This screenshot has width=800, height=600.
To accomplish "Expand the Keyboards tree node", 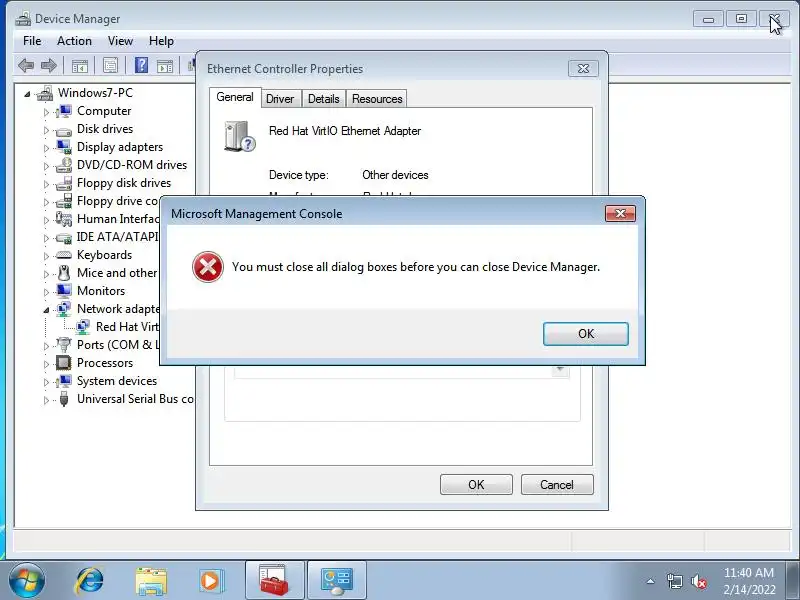I will click(x=46, y=256).
